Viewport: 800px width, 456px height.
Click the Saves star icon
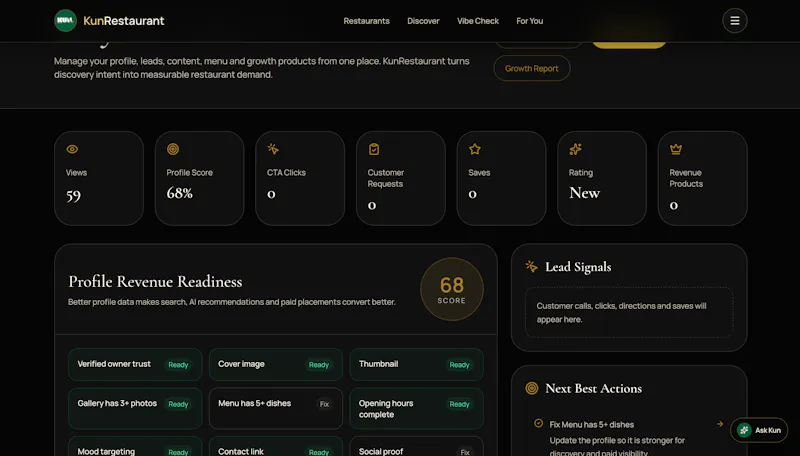pyautogui.click(x=474, y=149)
